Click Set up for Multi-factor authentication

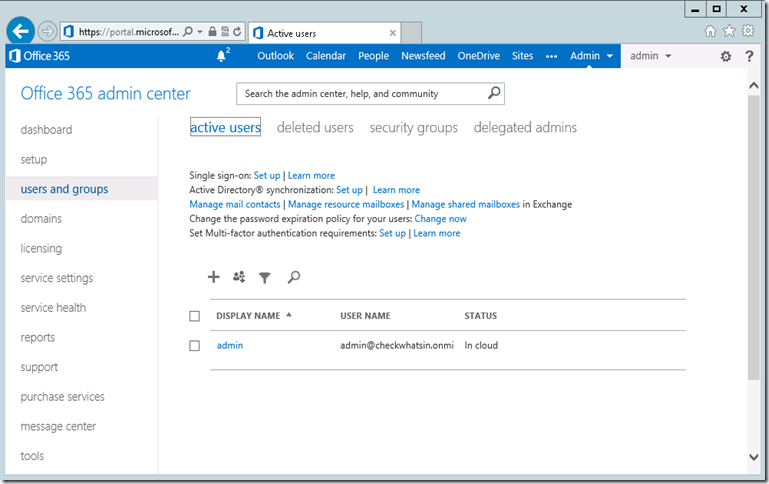(392, 233)
